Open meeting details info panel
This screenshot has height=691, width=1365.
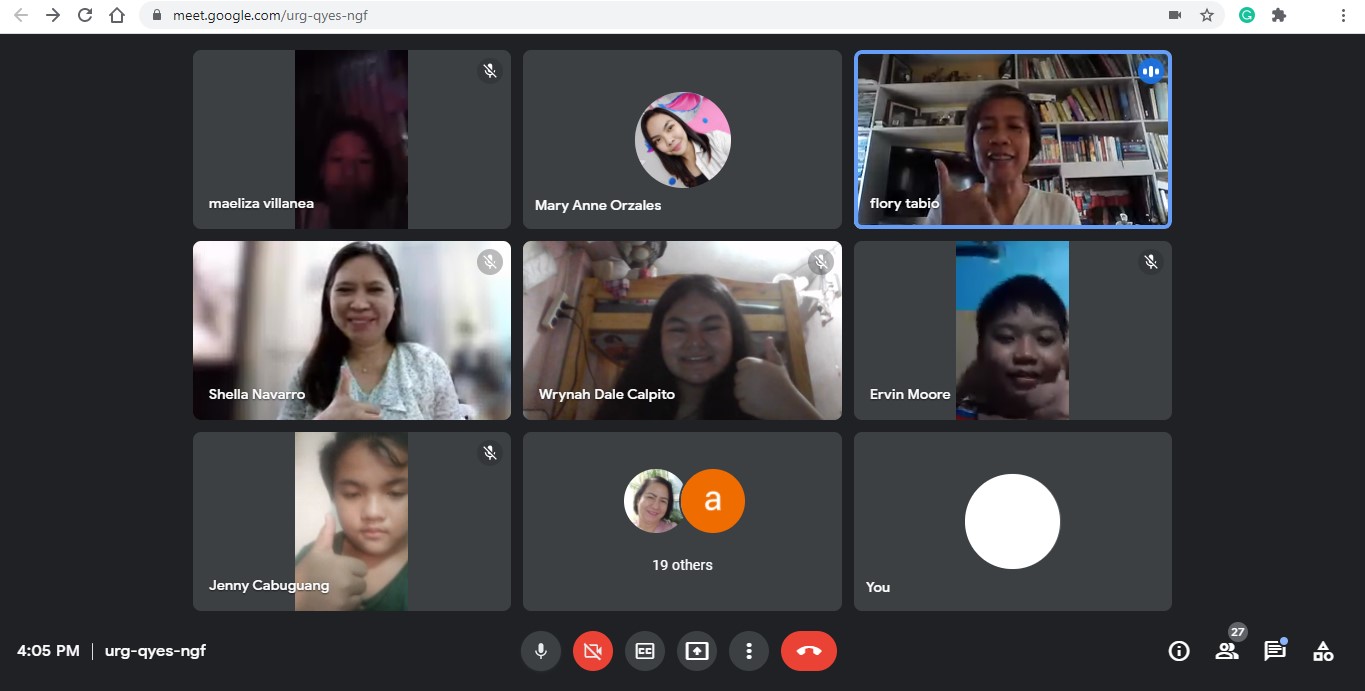[x=1178, y=650]
